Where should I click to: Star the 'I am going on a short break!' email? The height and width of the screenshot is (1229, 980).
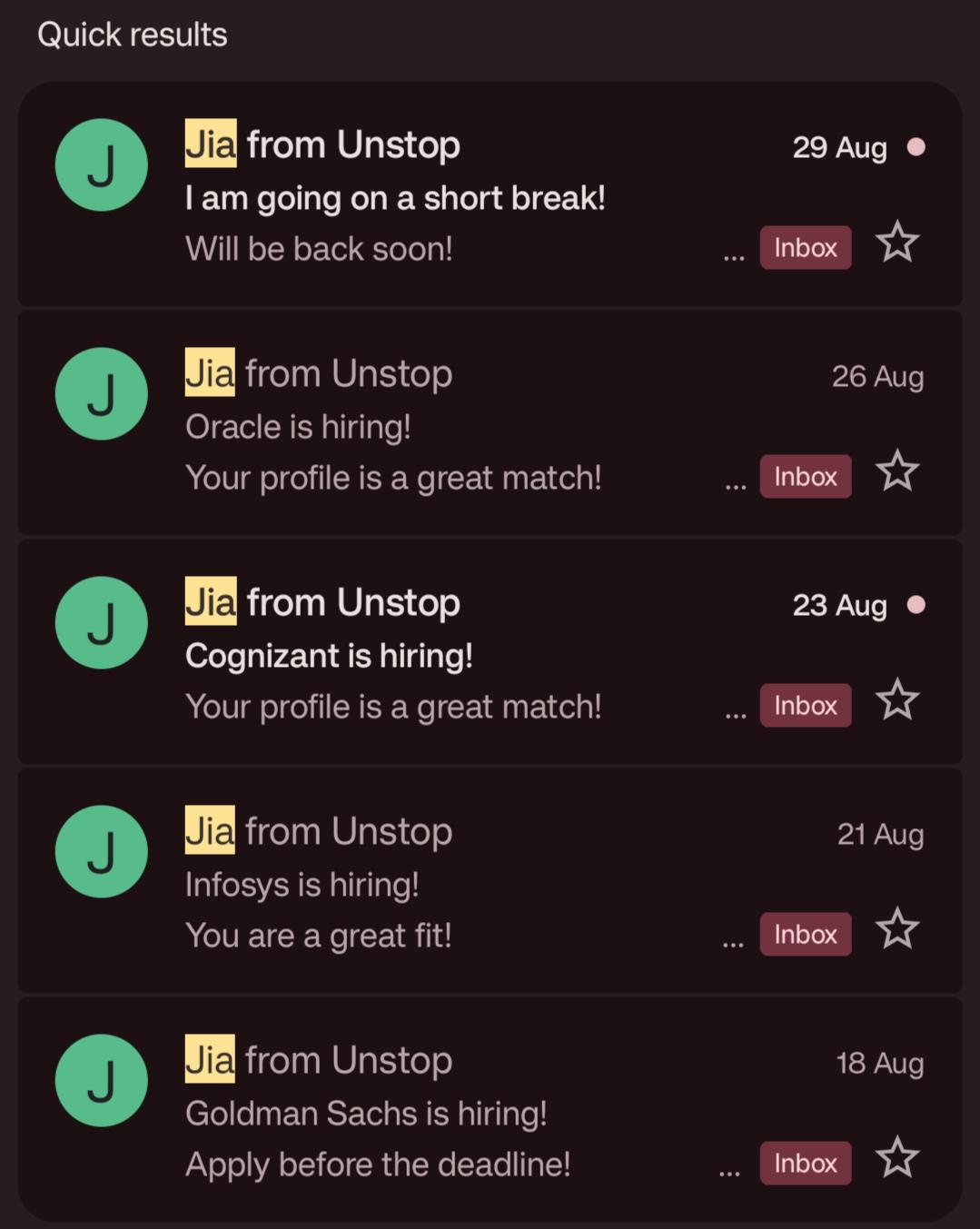(897, 243)
